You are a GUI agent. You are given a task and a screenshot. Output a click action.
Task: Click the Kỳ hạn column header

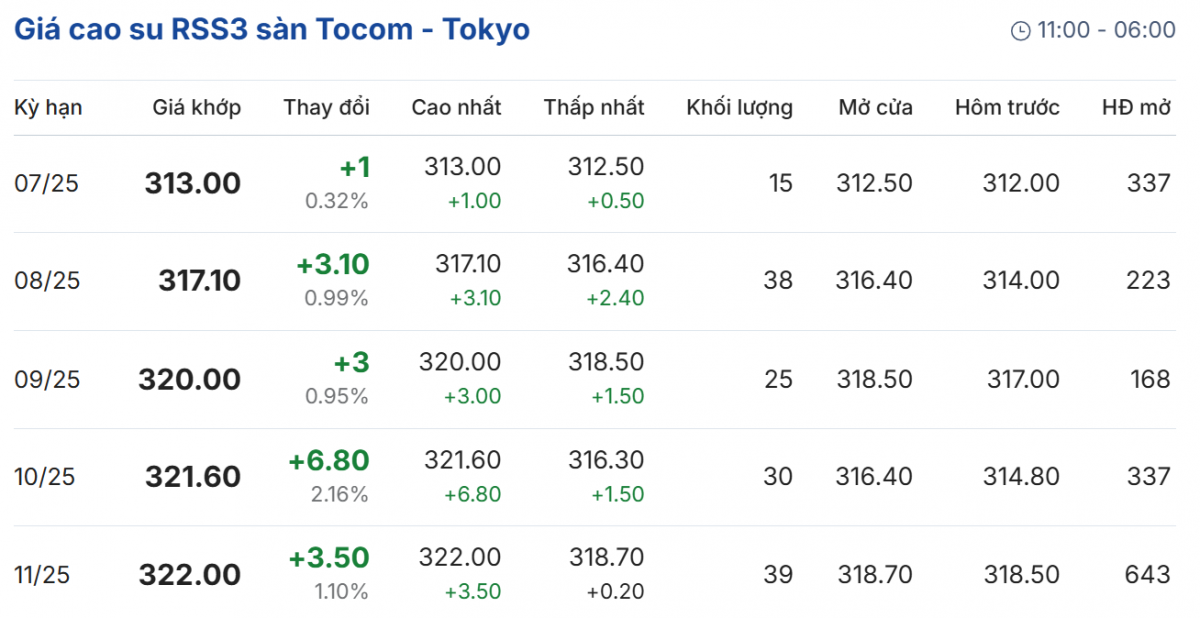48,108
